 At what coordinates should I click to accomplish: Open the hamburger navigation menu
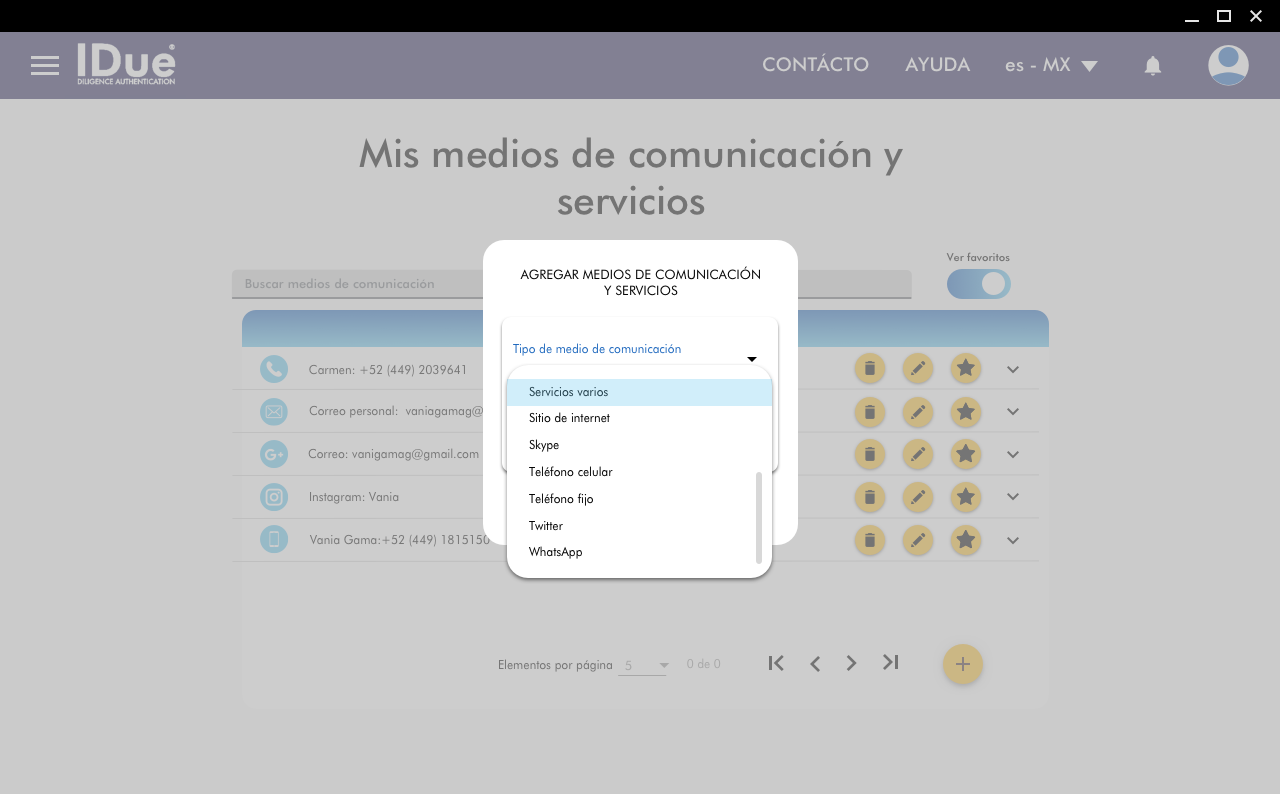pos(45,66)
